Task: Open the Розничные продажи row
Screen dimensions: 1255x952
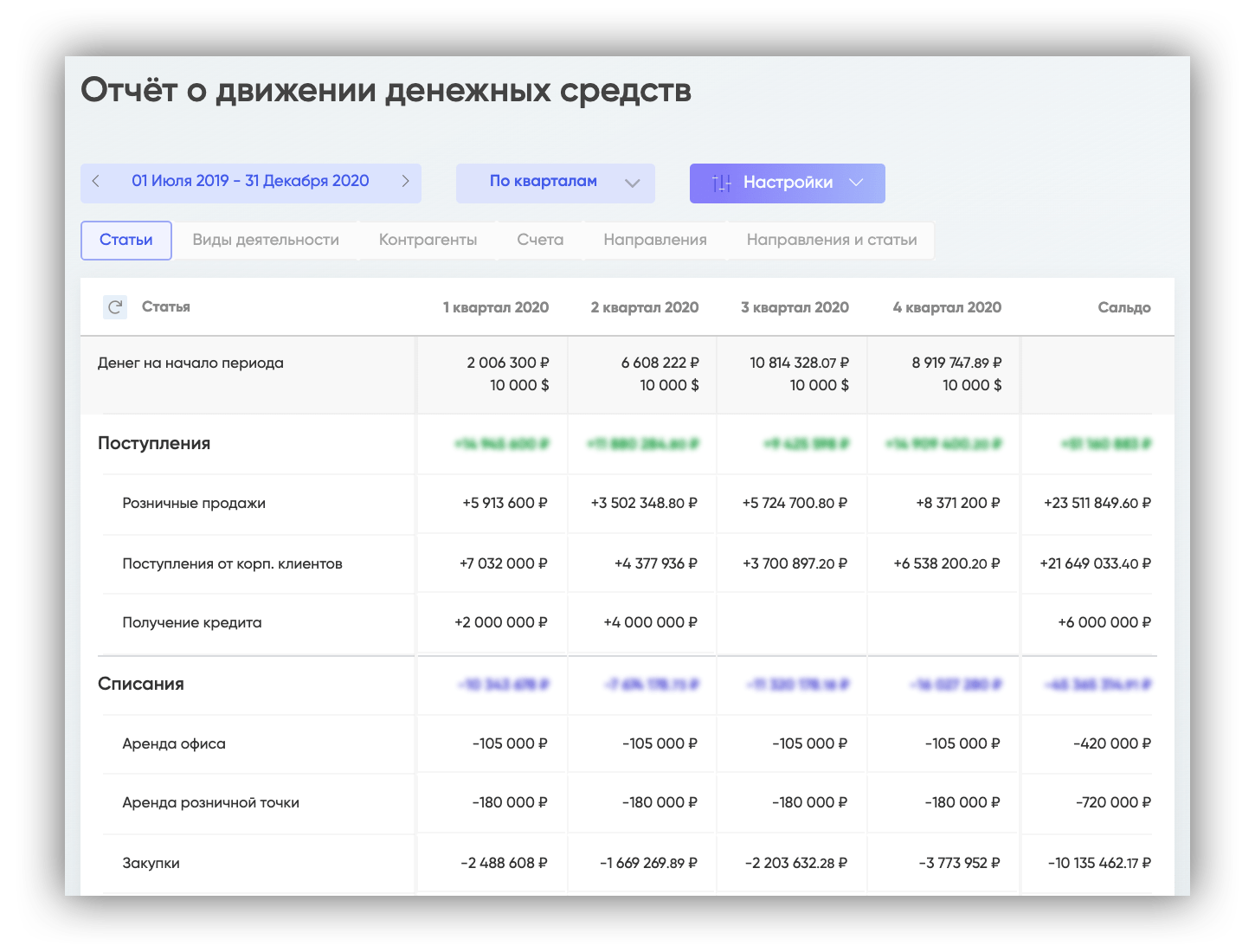Action: 194,504
